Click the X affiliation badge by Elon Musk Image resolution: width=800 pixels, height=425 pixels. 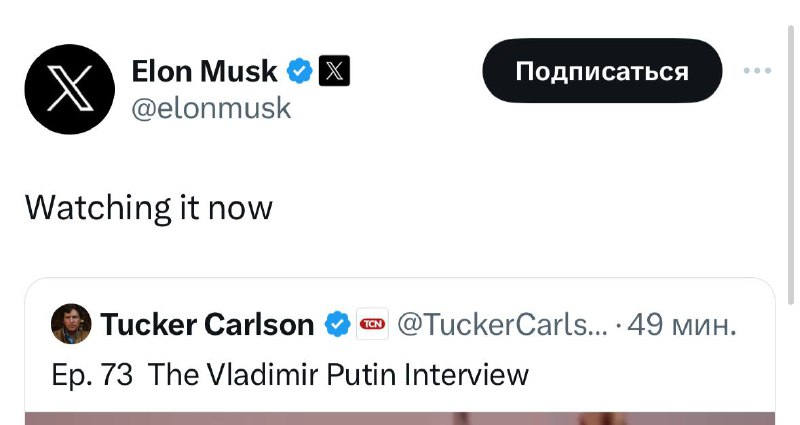334,71
